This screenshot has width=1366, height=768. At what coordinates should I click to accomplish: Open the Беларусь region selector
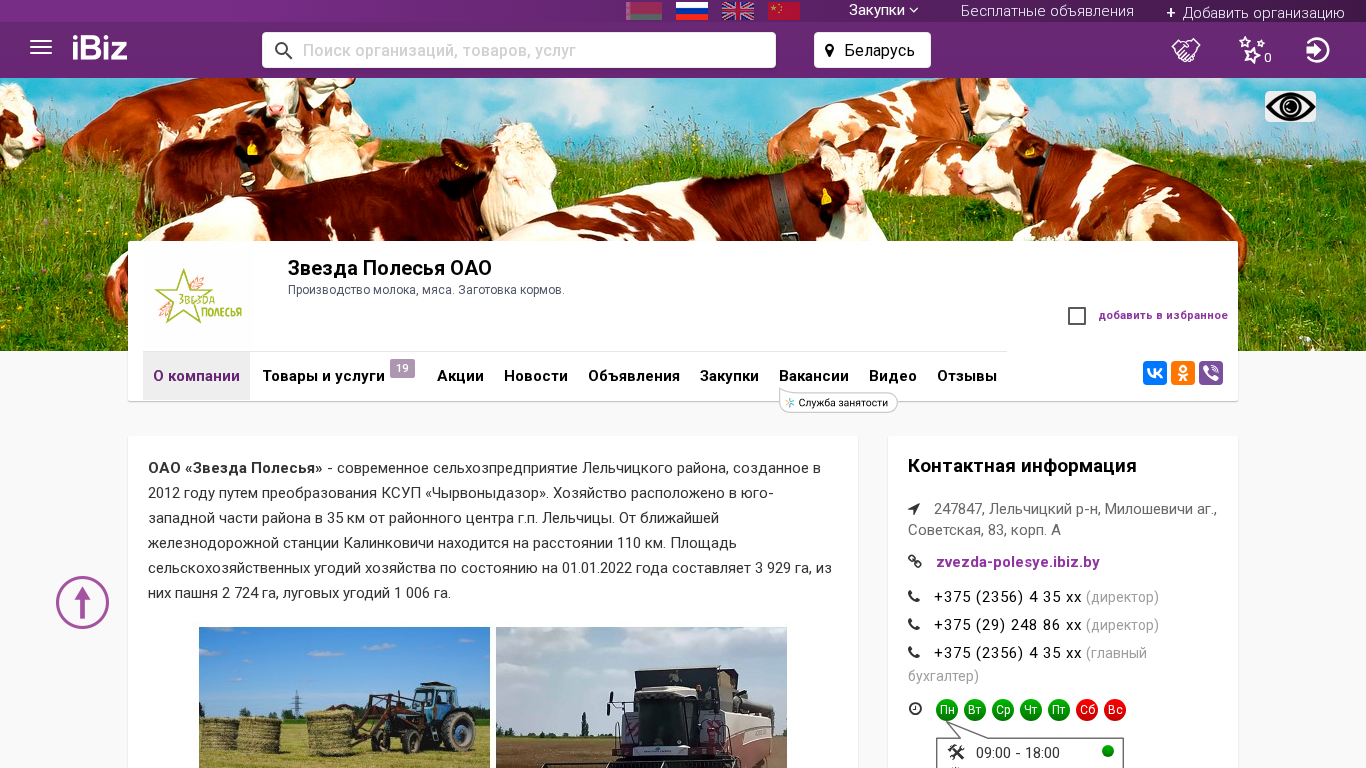pos(872,50)
